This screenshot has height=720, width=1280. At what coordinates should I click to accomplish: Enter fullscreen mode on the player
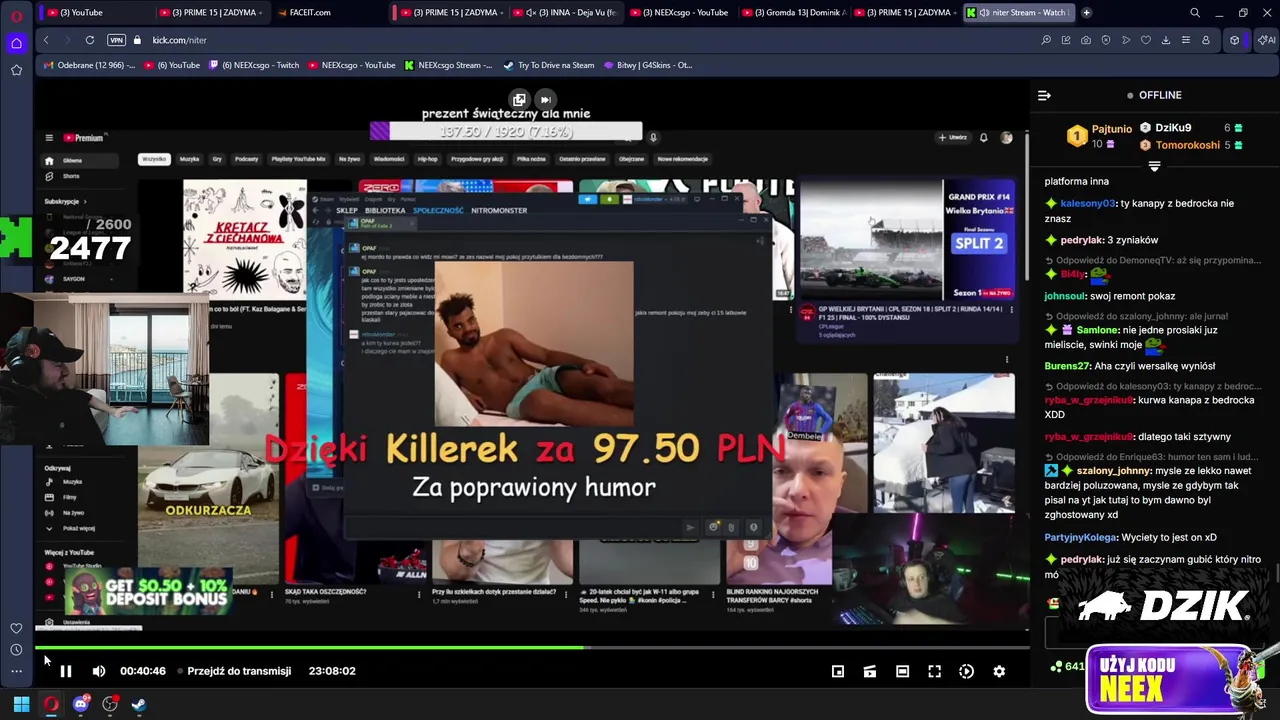click(x=934, y=671)
